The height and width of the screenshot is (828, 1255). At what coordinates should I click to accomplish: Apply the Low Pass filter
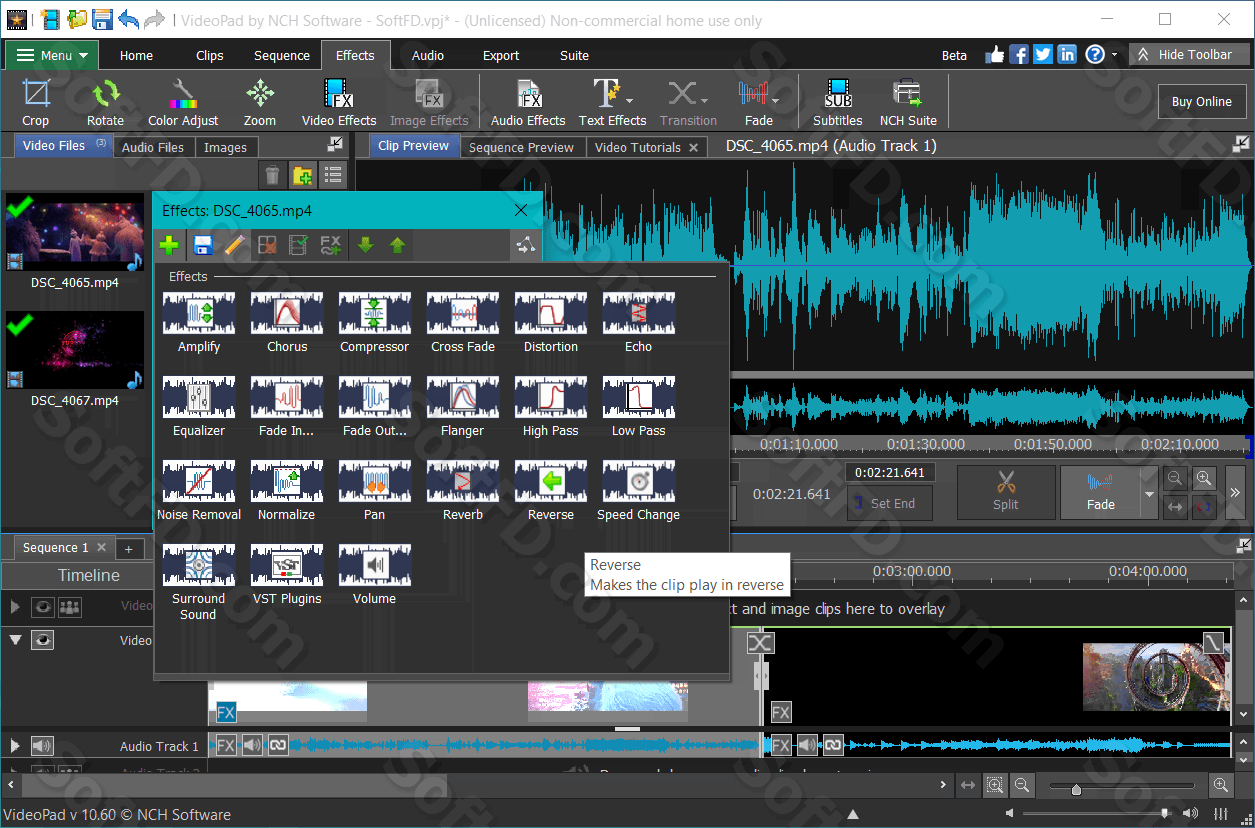point(639,407)
